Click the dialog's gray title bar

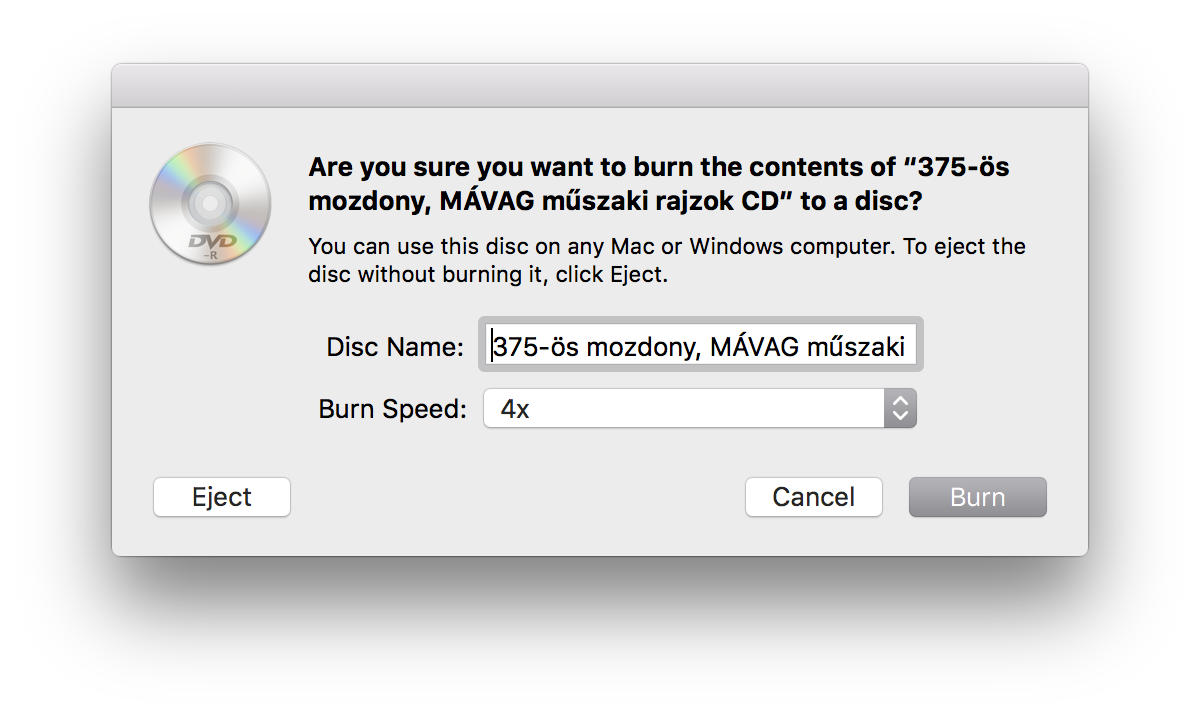pos(600,86)
